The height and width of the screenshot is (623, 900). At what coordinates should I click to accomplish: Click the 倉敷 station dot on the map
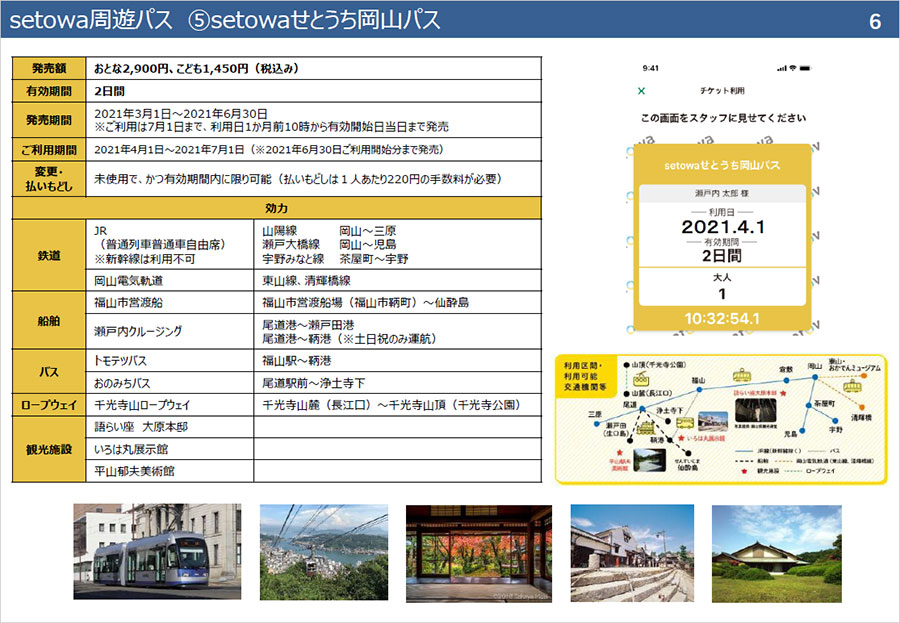[x=786, y=381]
